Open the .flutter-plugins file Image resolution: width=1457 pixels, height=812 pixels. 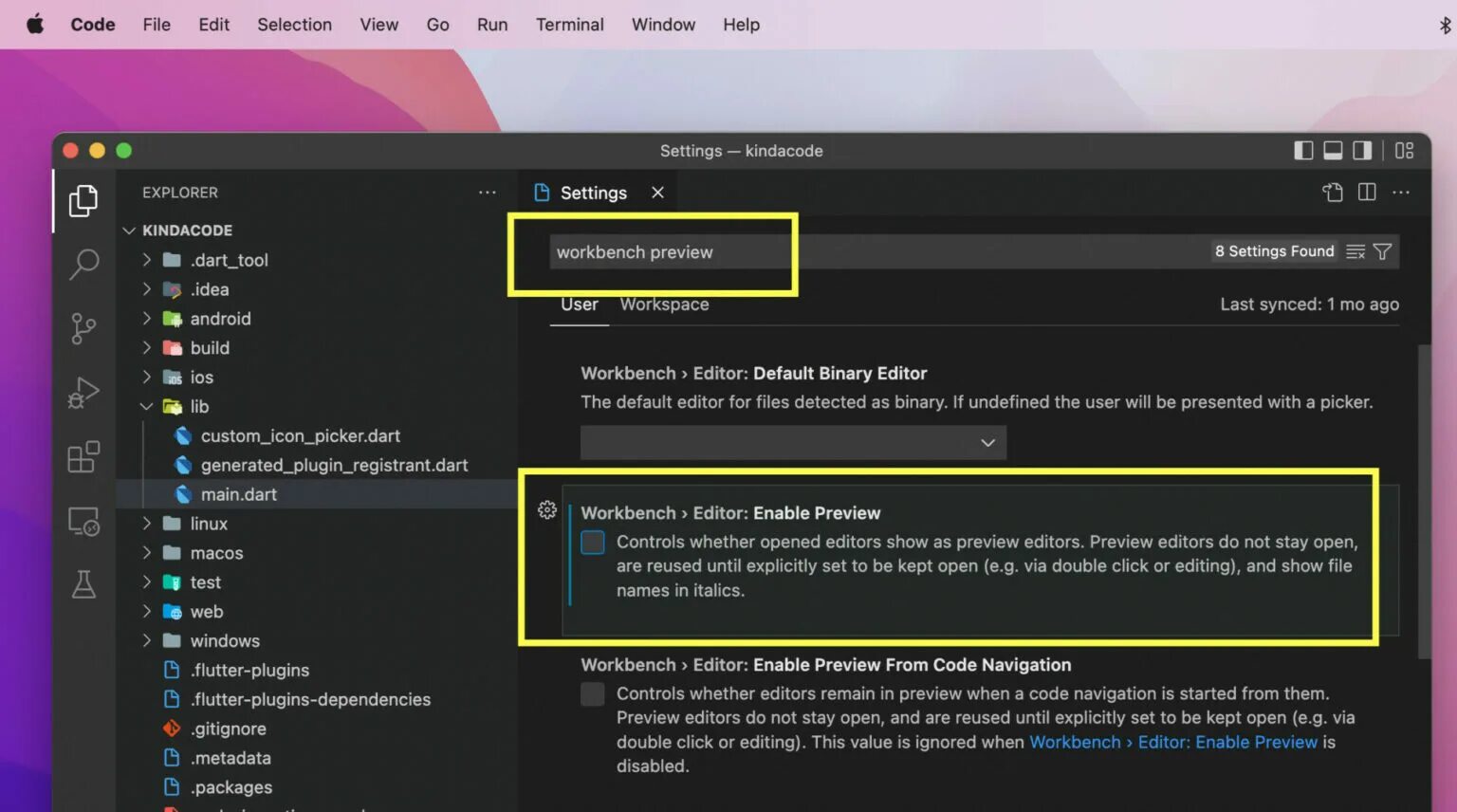point(249,671)
